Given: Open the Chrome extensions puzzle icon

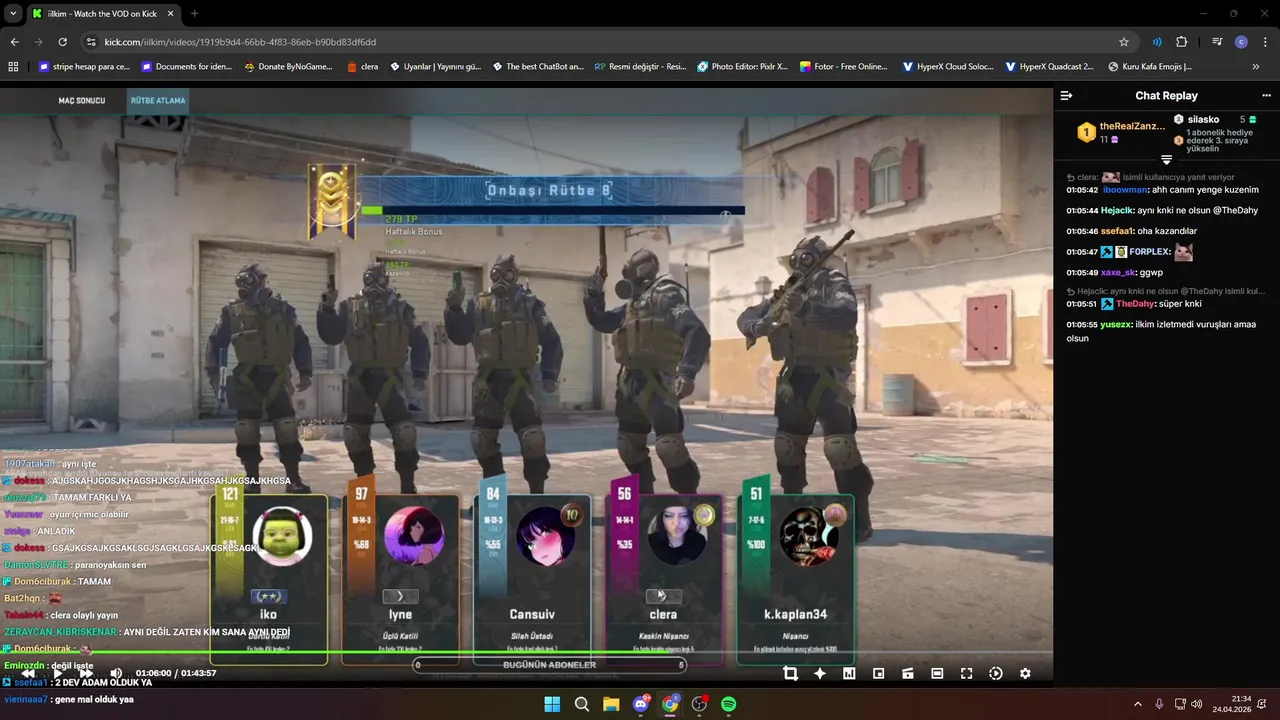Looking at the screenshot, I should [x=1182, y=42].
